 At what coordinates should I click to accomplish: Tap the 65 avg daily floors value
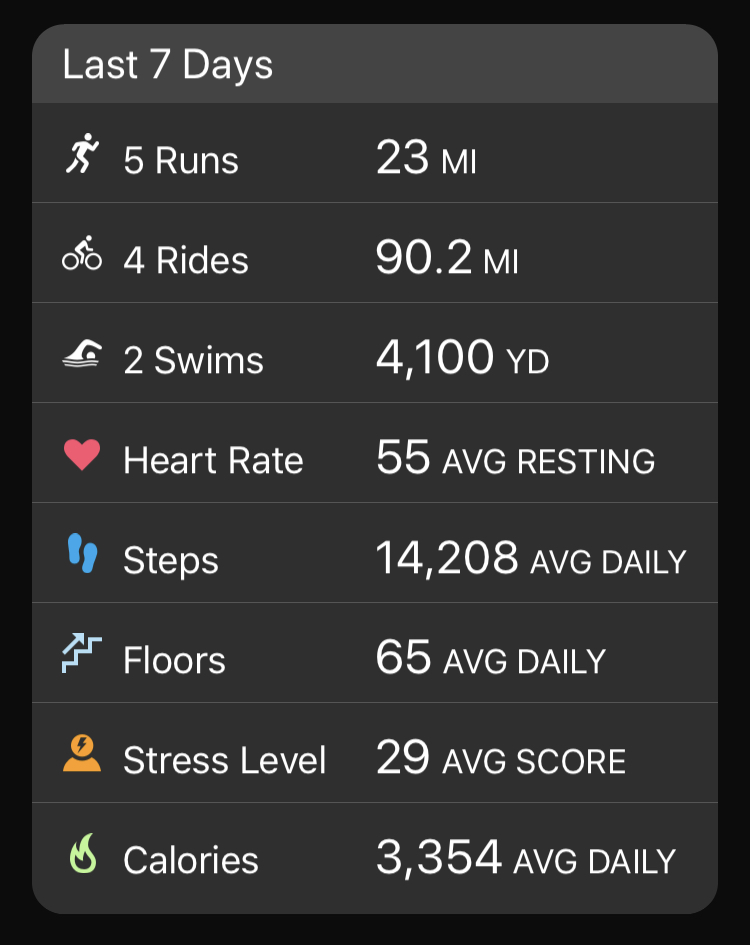coord(490,660)
